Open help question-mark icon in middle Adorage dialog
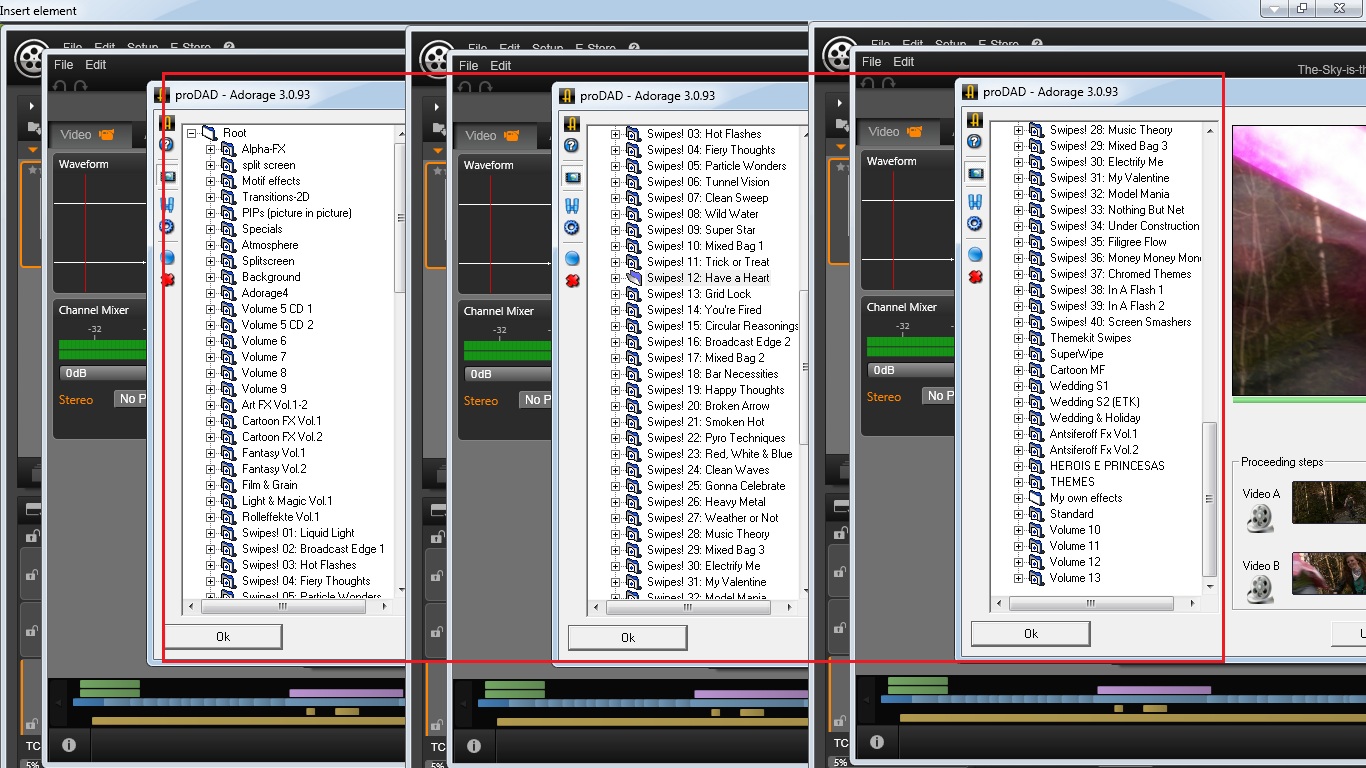Image resolution: width=1366 pixels, height=768 pixels. (x=572, y=146)
